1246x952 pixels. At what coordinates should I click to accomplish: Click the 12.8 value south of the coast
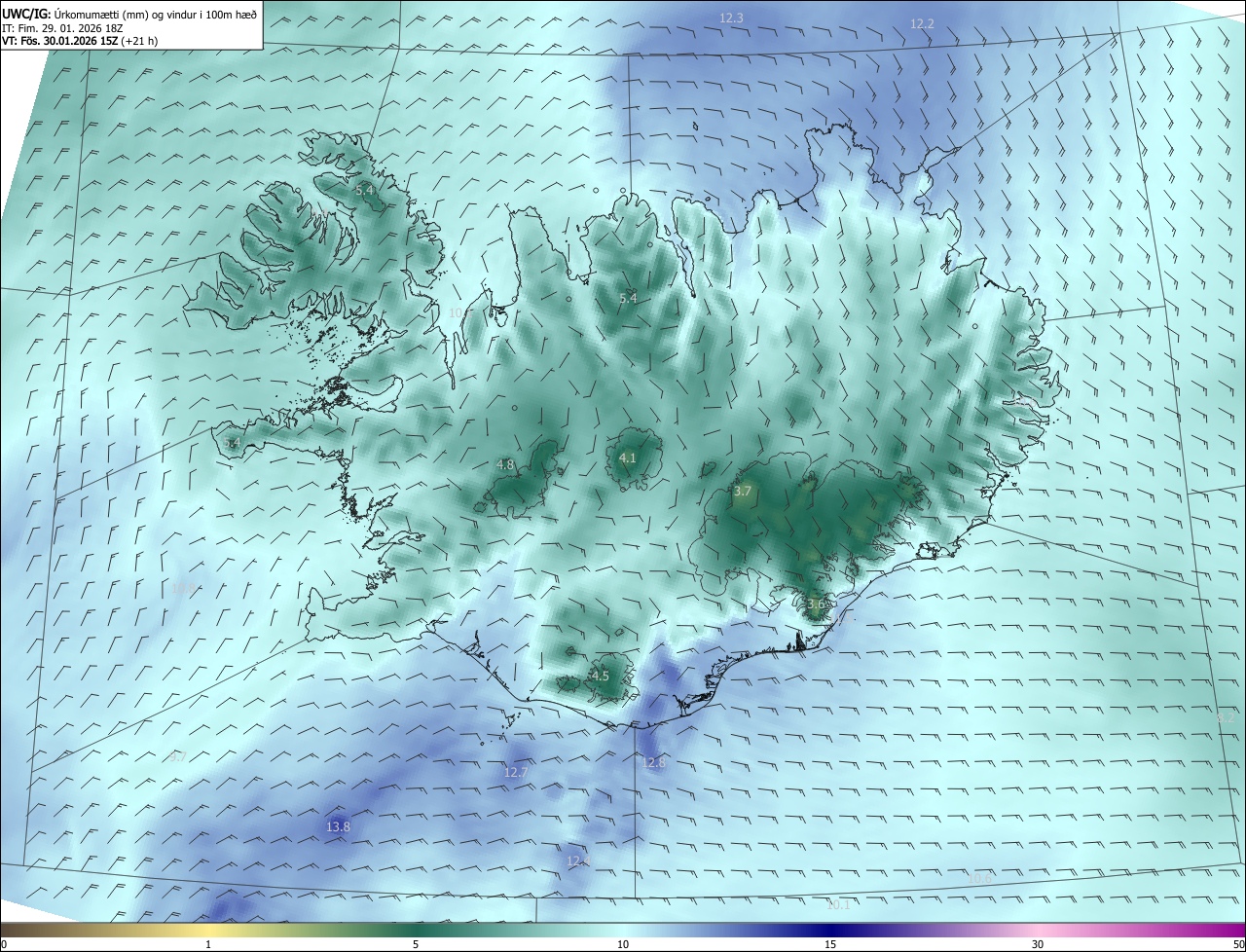tap(653, 762)
